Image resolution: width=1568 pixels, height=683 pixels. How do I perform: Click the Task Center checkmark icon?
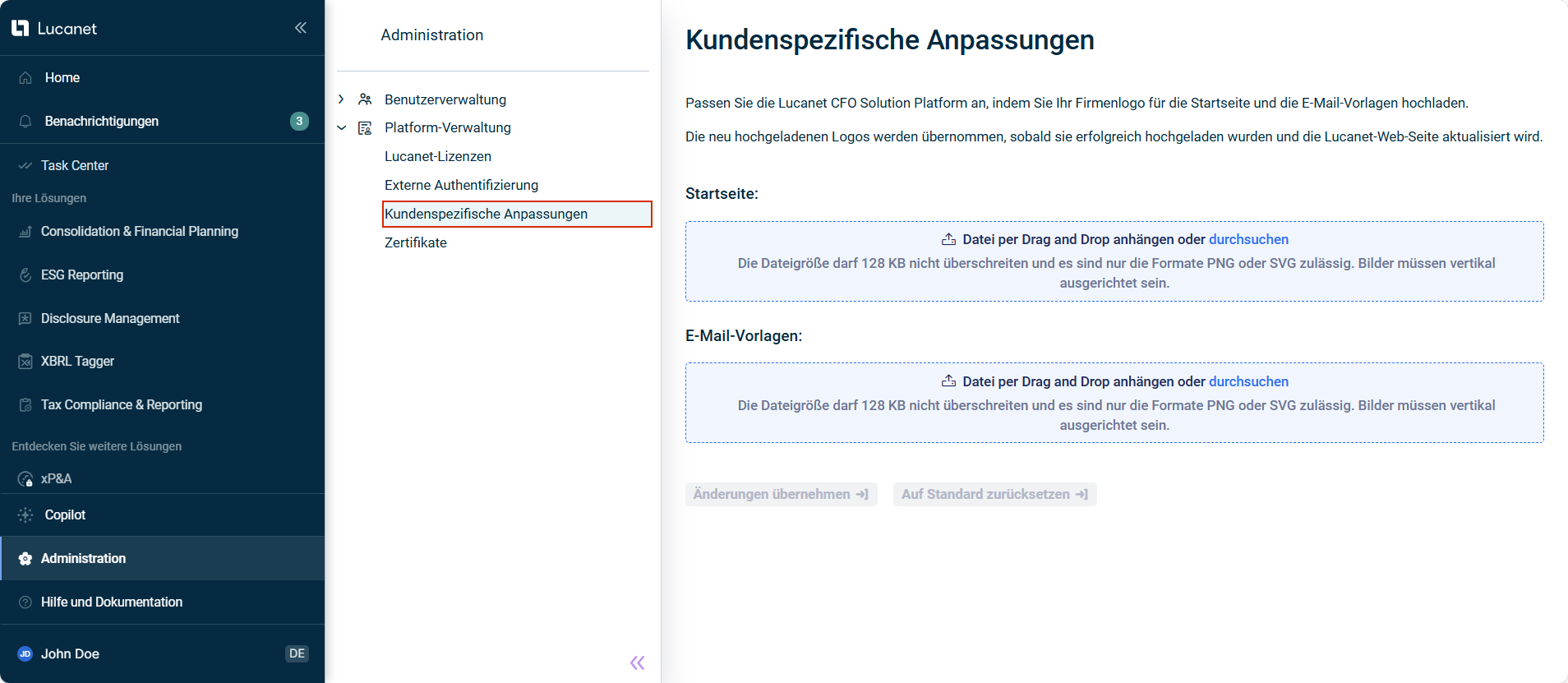pyautogui.click(x=25, y=165)
